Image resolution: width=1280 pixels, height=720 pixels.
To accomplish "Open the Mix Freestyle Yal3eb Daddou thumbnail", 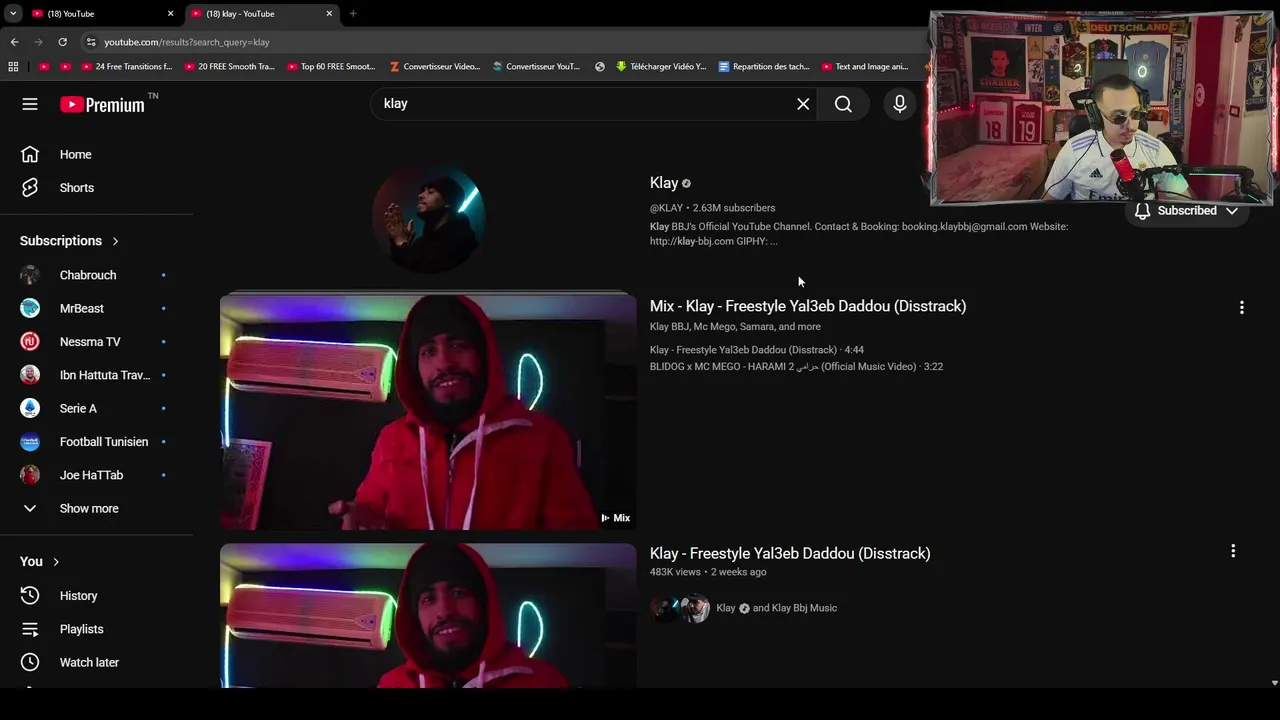I will point(428,411).
